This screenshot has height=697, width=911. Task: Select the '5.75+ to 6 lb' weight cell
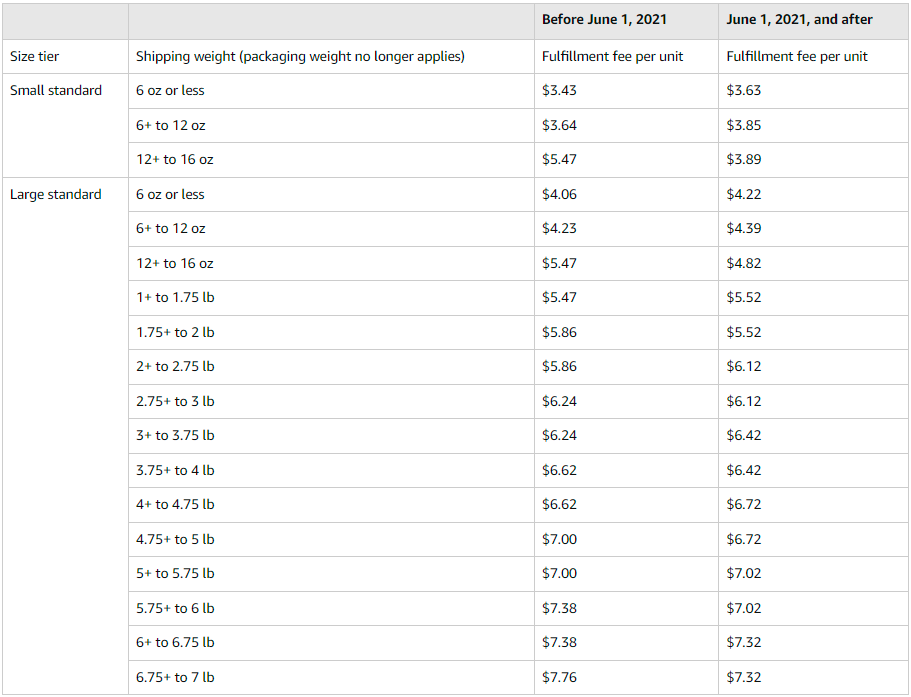tap(331, 609)
